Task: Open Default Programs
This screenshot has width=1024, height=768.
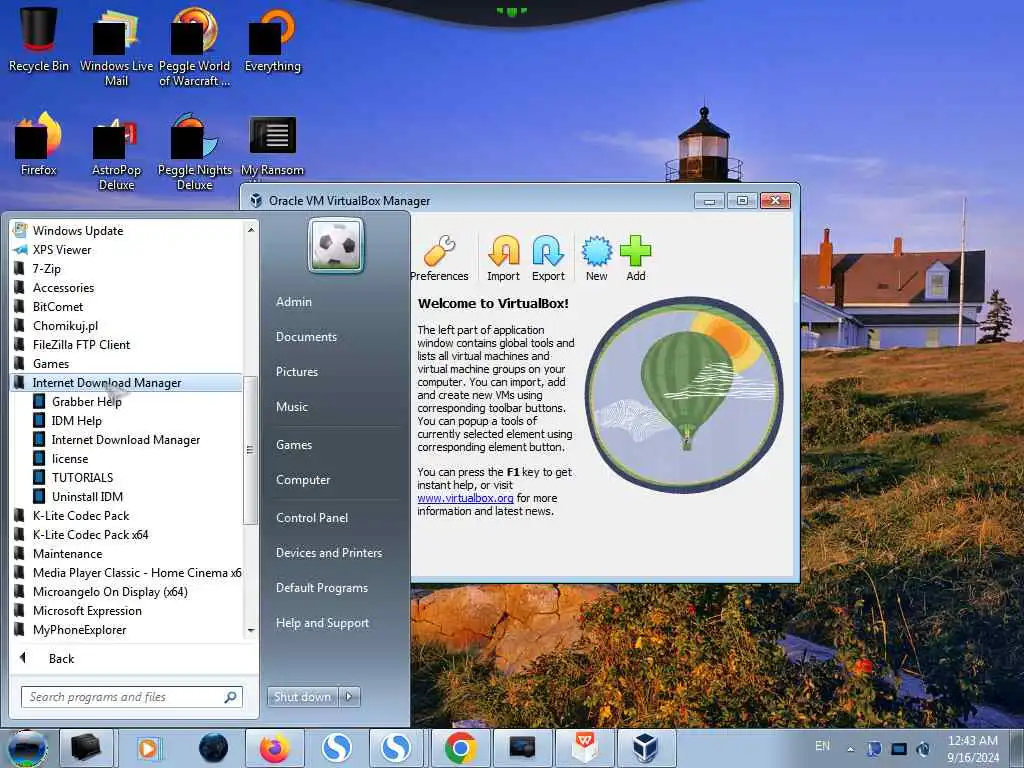Action: coord(322,588)
